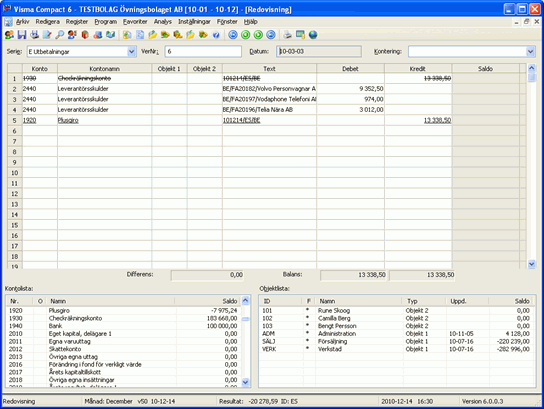
Task: Click the Kontolista scrollbar down arrow
Action: pos(245,382)
